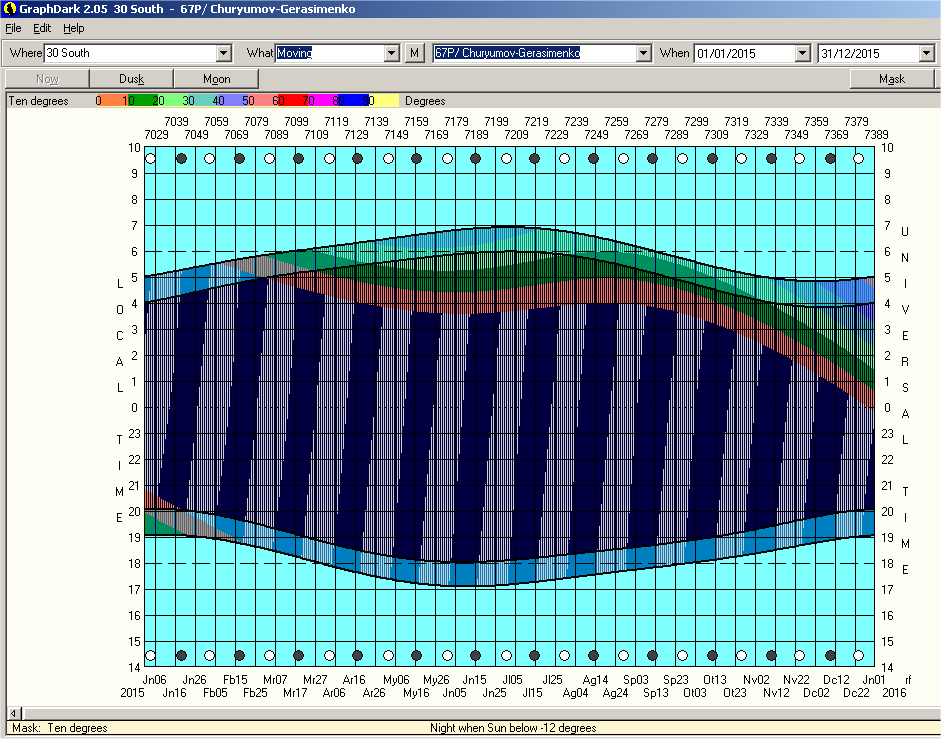The width and height of the screenshot is (941, 739).
Task: Expand the Where location dropdown
Action: tap(224, 53)
